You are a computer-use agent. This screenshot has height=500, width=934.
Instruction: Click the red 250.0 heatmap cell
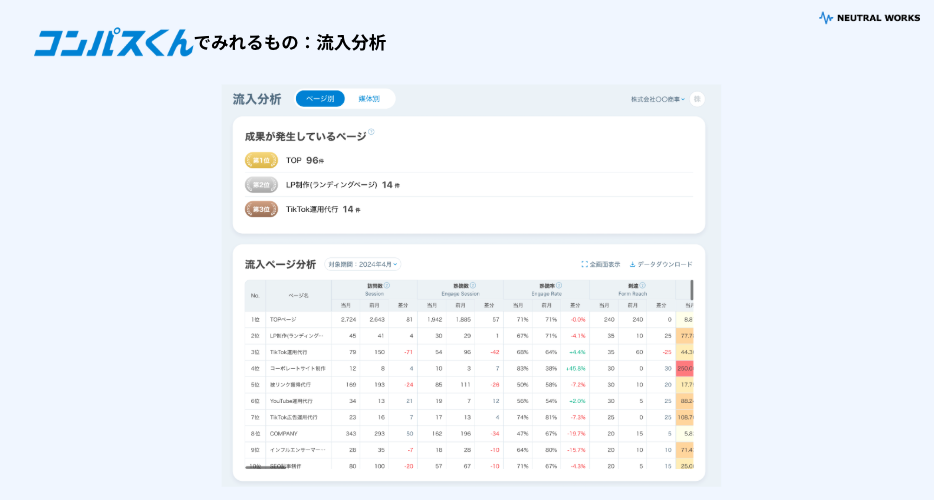[687, 368]
